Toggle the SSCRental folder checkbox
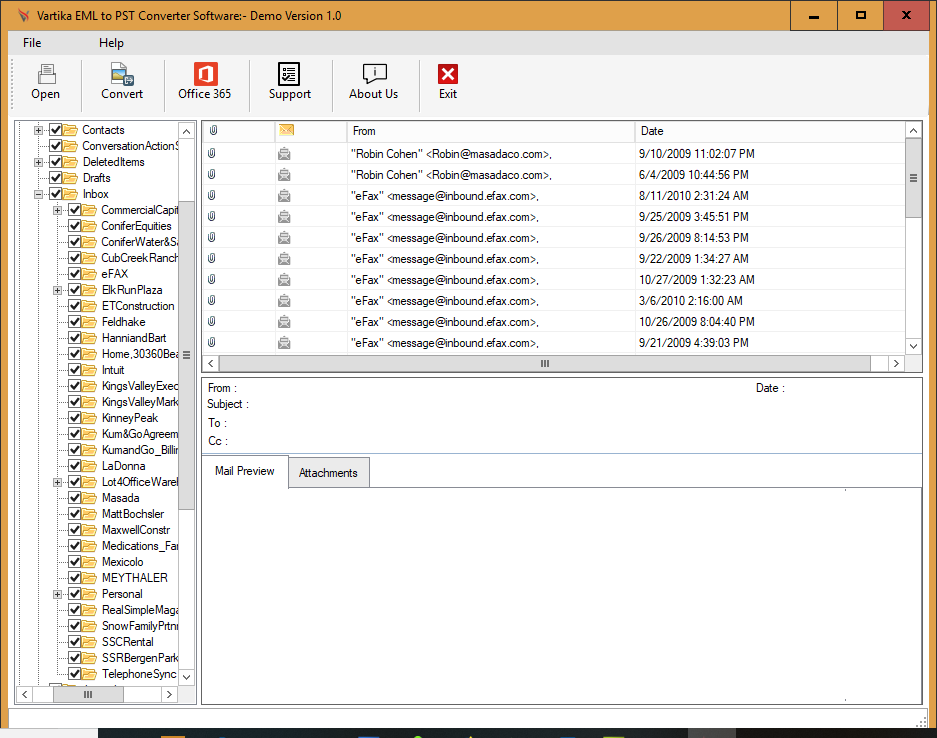The image size is (937, 738). [75, 642]
